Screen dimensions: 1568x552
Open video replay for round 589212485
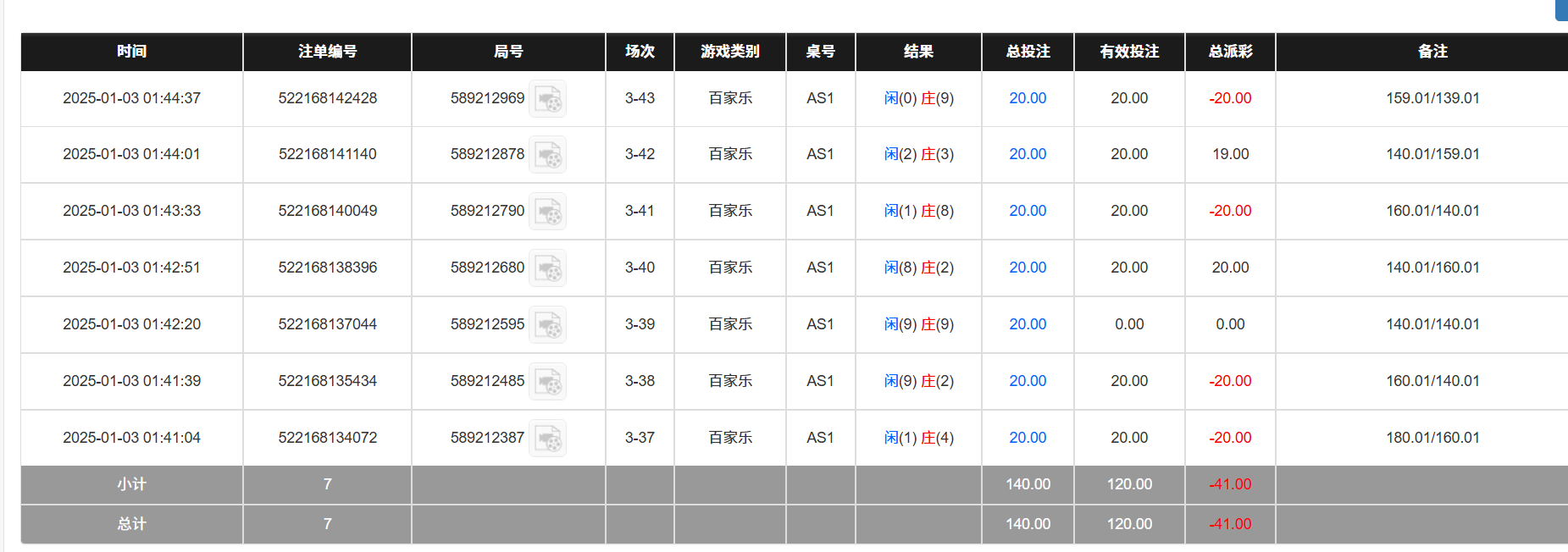[x=547, y=381]
